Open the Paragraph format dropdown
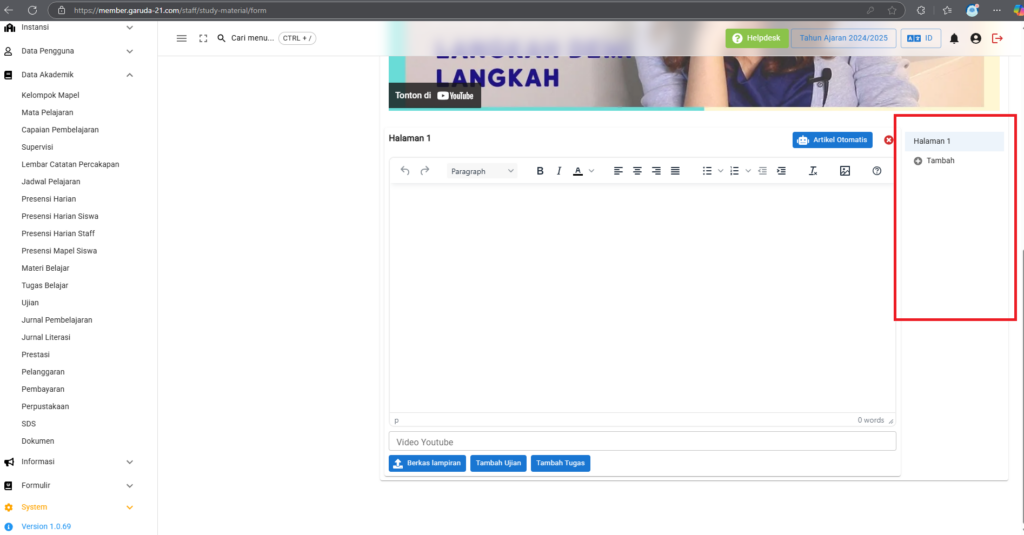Image resolution: width=1024 pixels, height=535 pixels. [482, 171]
